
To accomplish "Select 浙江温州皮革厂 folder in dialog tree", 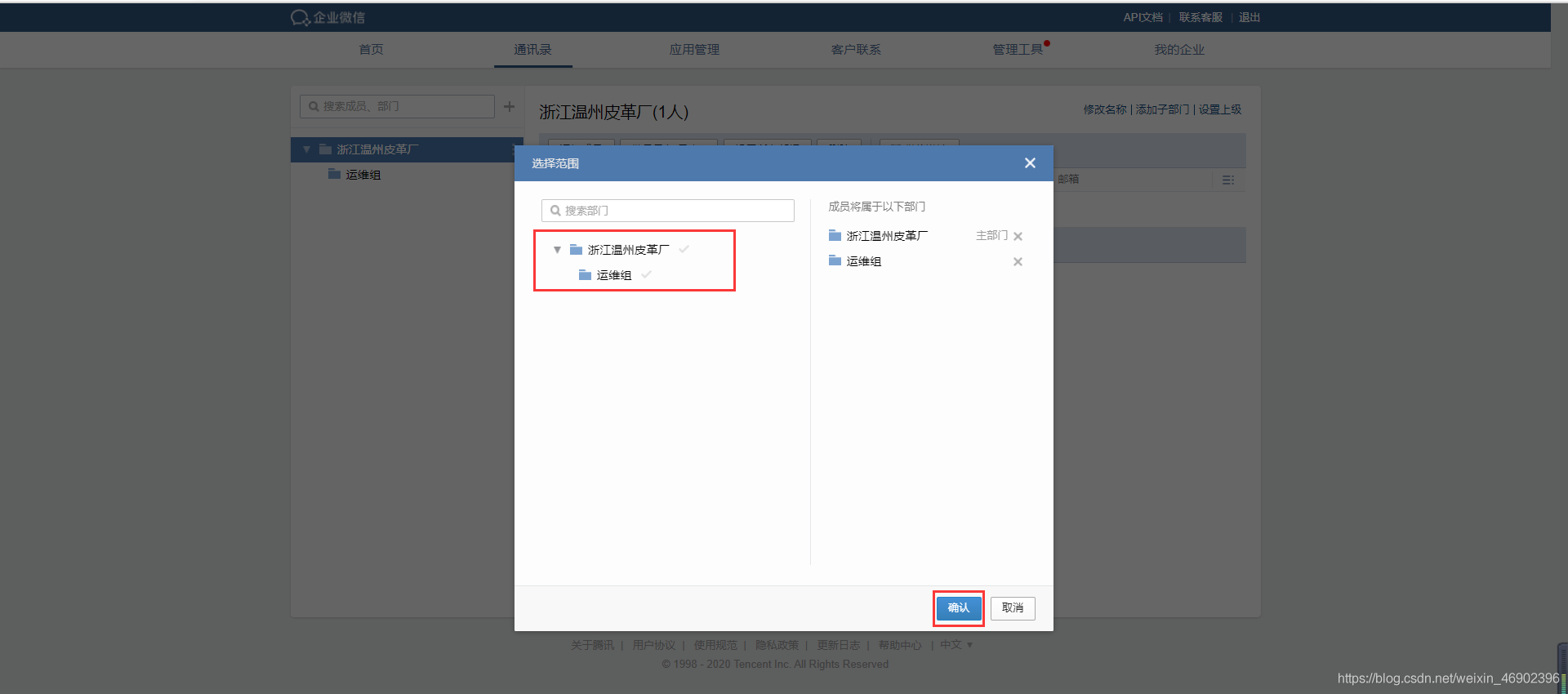I will click(x=620, y=250).
